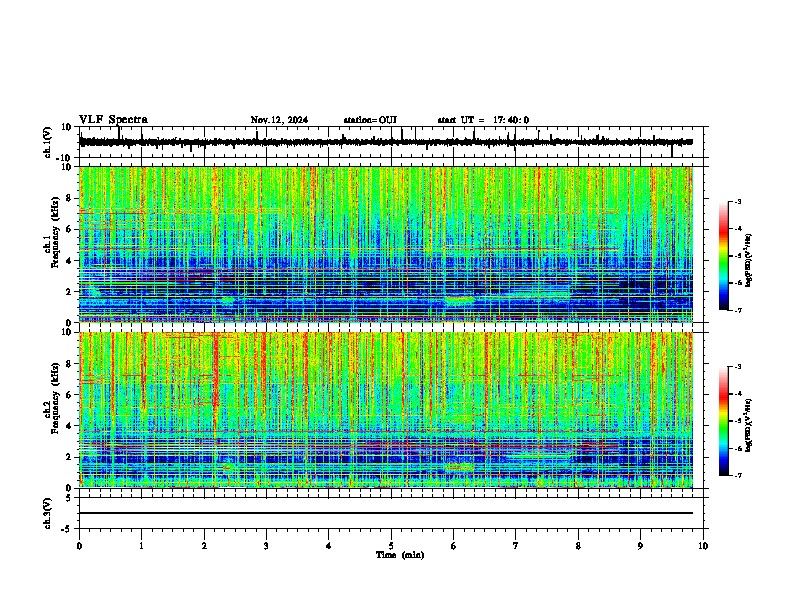This screenshot has height=612, width=792.
Task: Select the "start UT = 17:40: 0" text
Action: point(483,120)
